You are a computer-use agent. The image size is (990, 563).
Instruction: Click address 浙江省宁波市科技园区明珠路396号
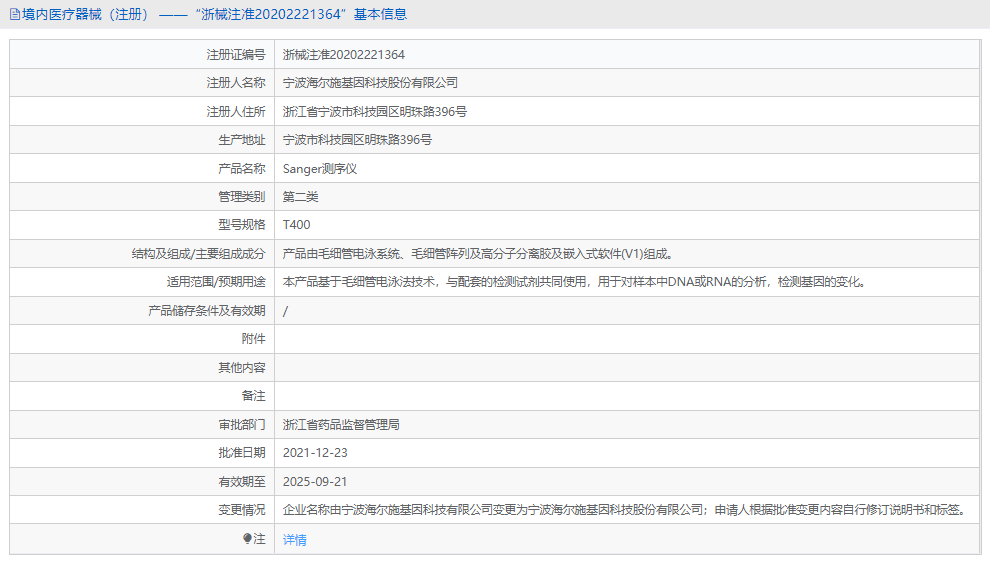[374, 112]
